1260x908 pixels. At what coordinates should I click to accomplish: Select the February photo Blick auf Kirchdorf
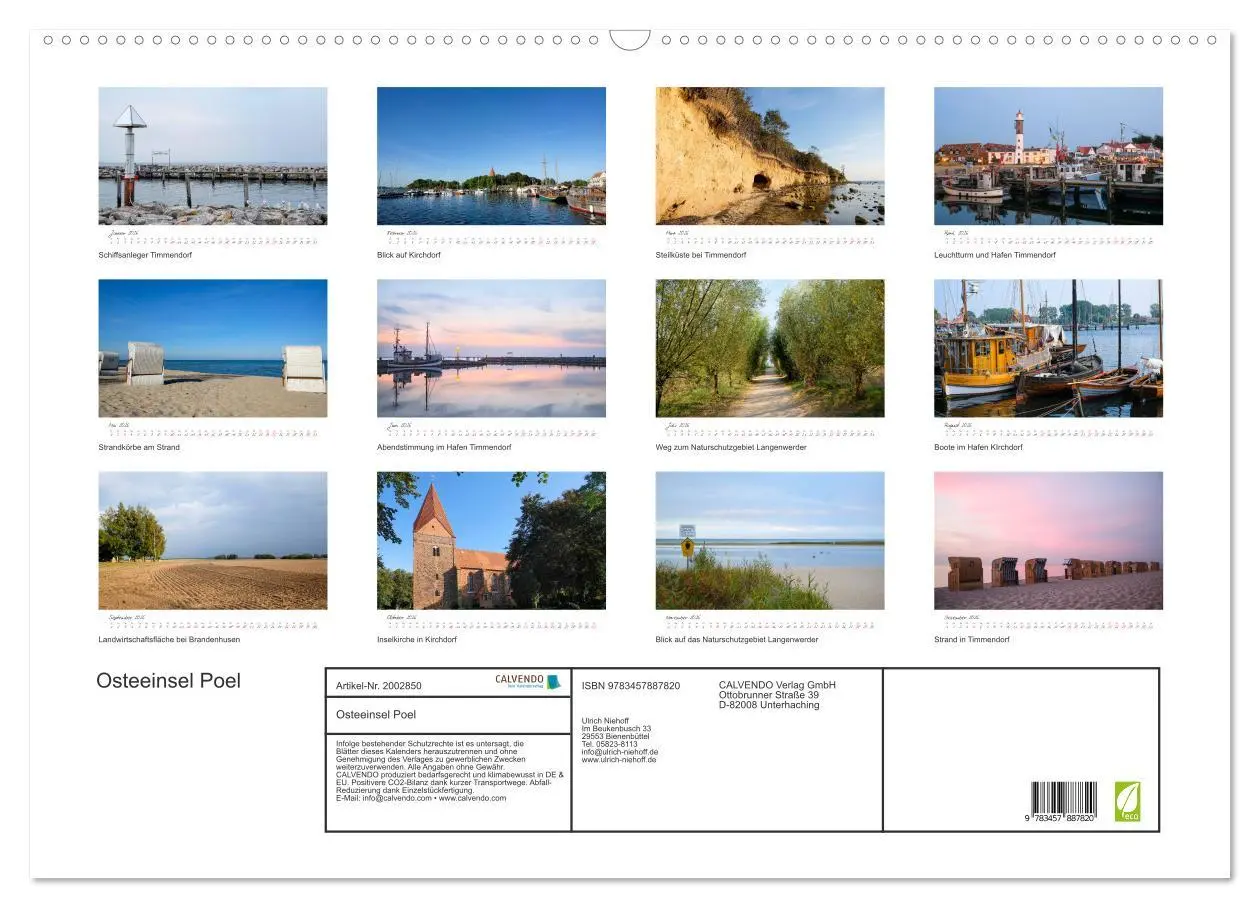point(492,156)
